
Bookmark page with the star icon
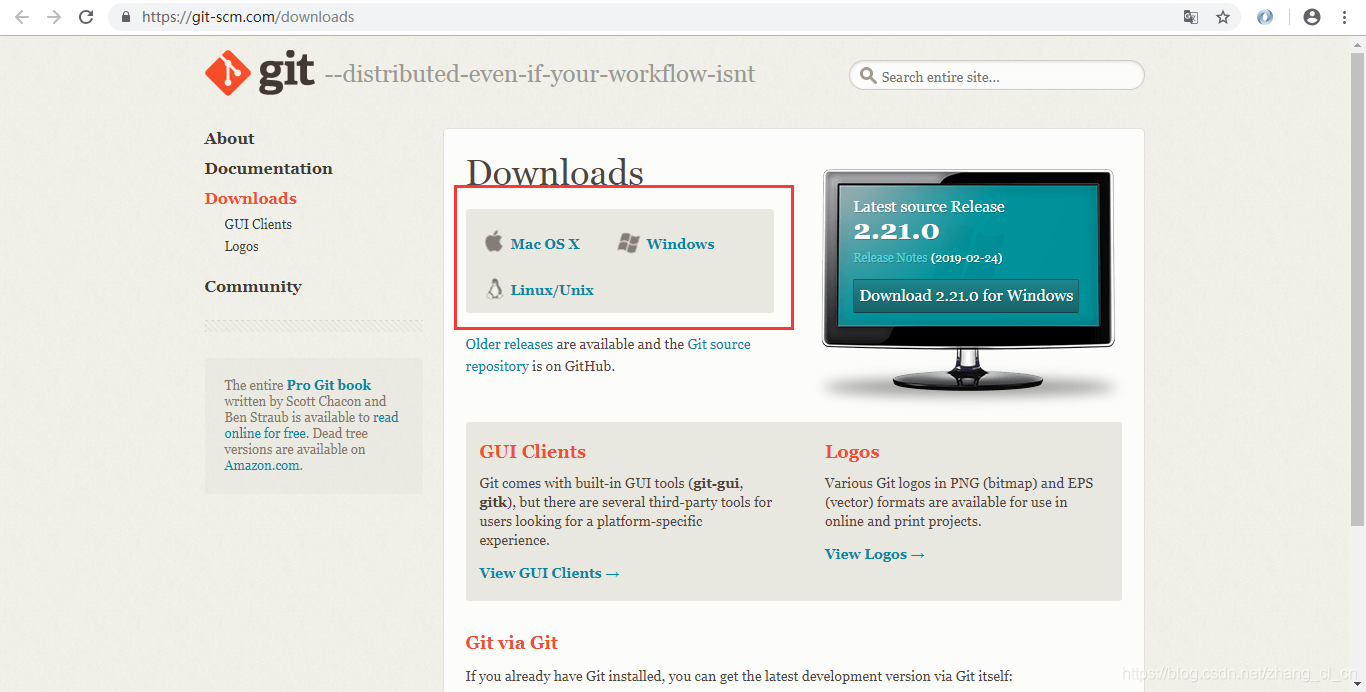1222,17
